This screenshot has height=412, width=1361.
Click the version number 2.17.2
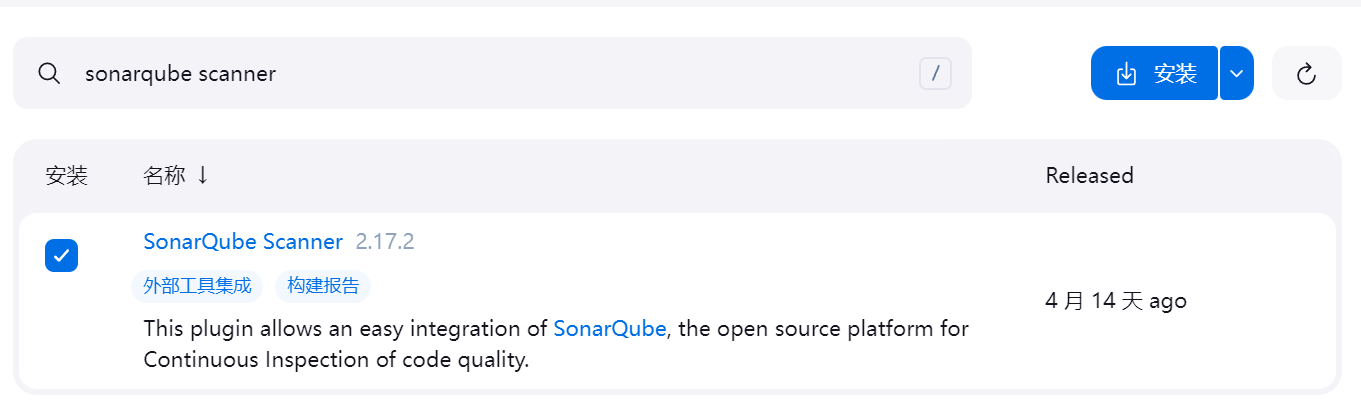tap(385, 241)
